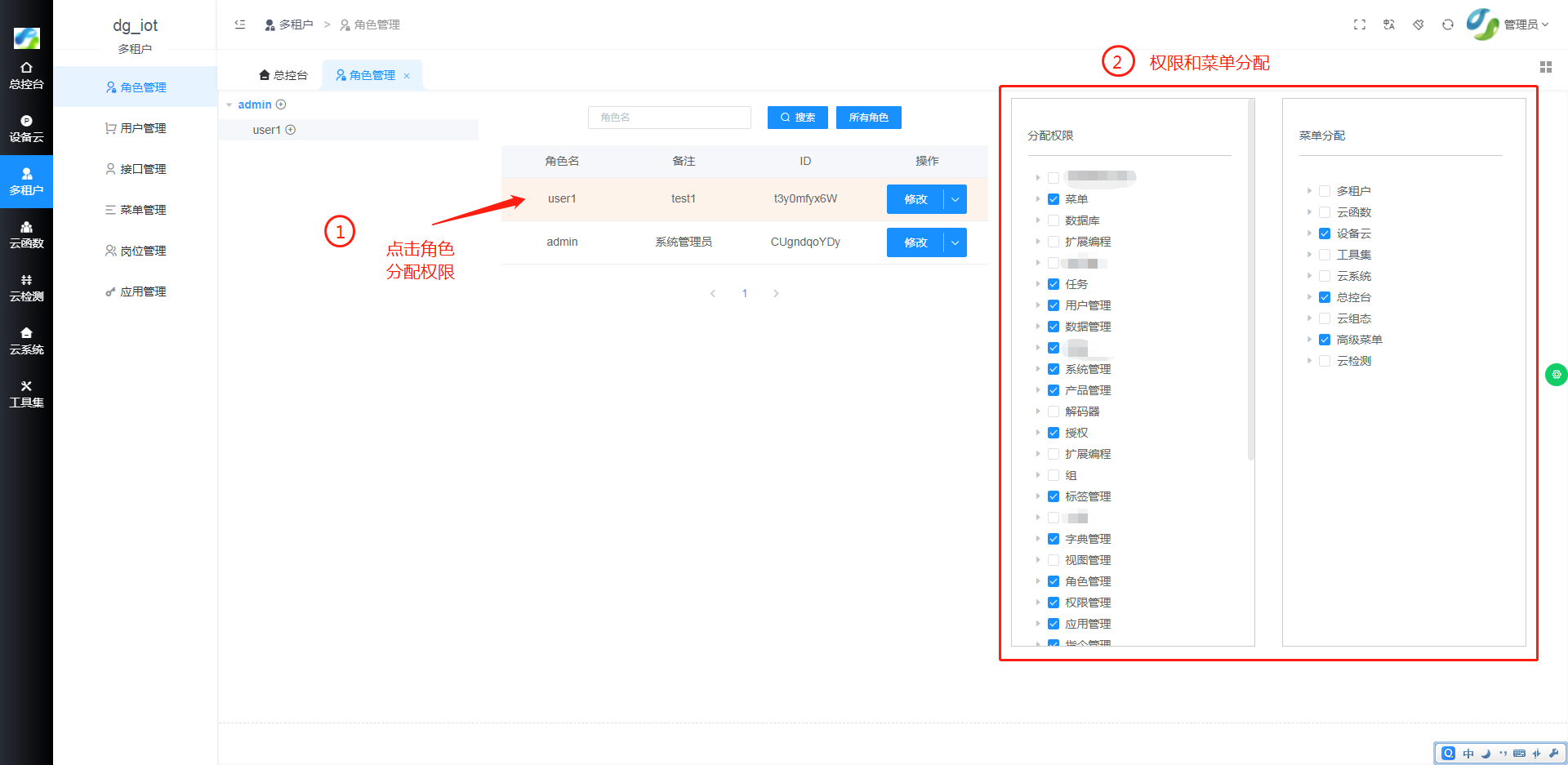Click the green floating settings button
This screenshot has height=765, width=1568.
(x=1557, y=375)
